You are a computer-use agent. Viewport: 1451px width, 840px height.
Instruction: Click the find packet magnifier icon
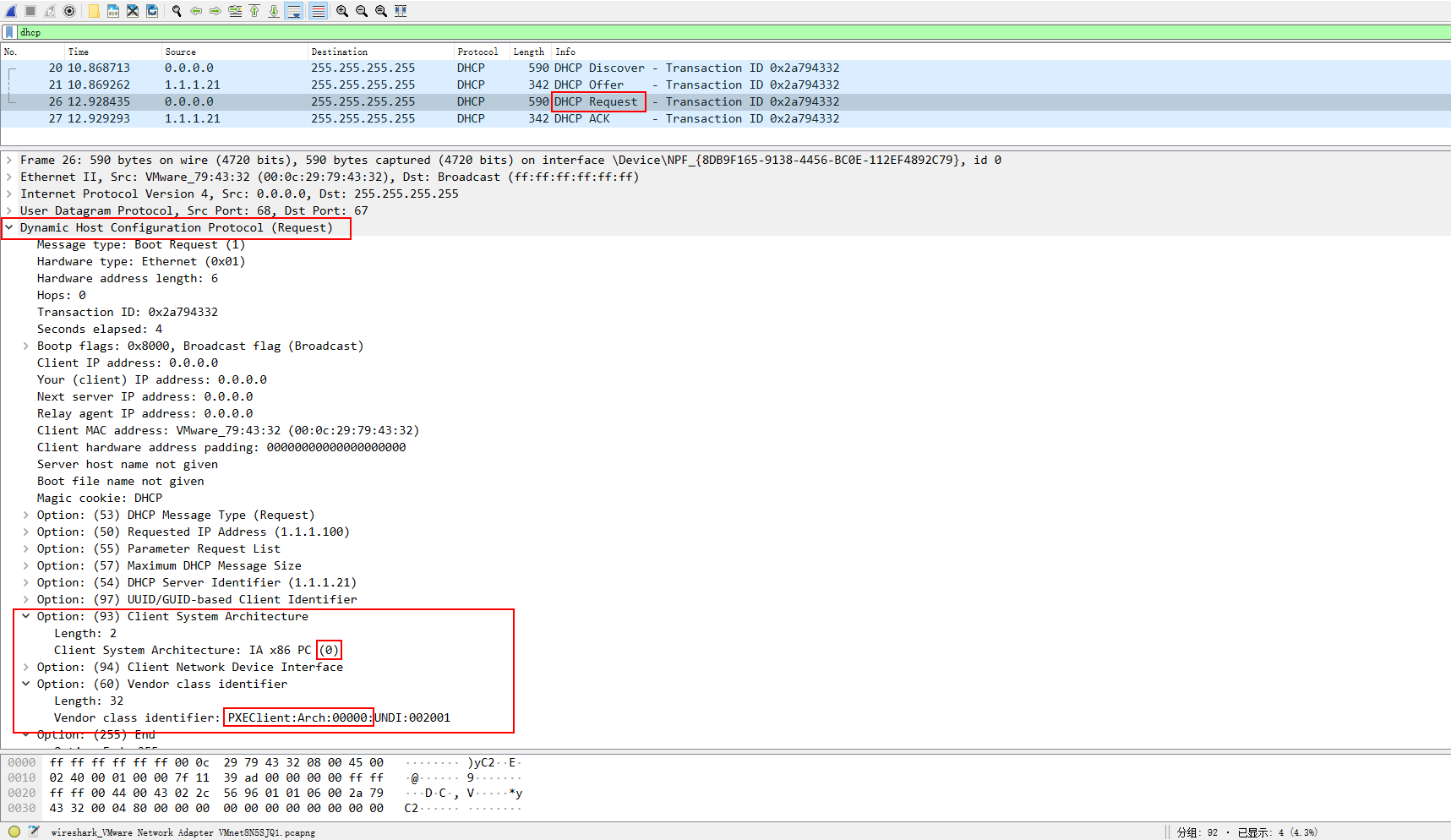click(x=177, y=11)
